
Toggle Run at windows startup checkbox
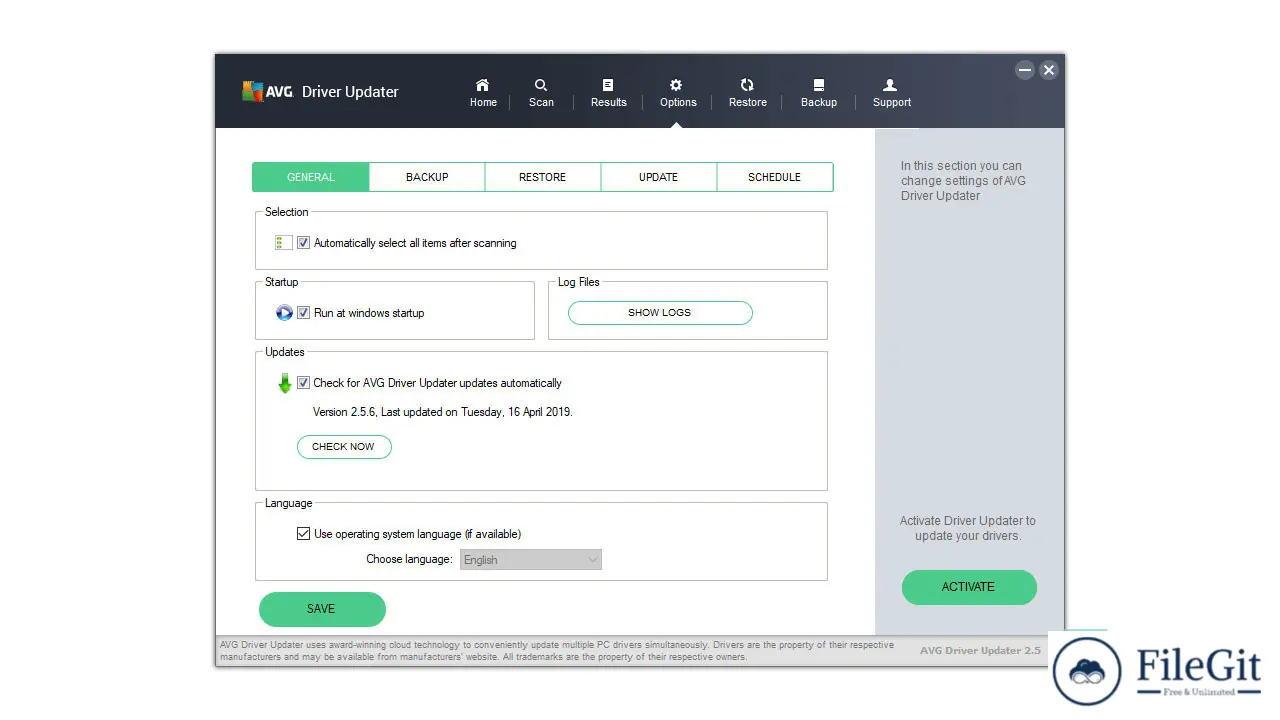(303, 313)
